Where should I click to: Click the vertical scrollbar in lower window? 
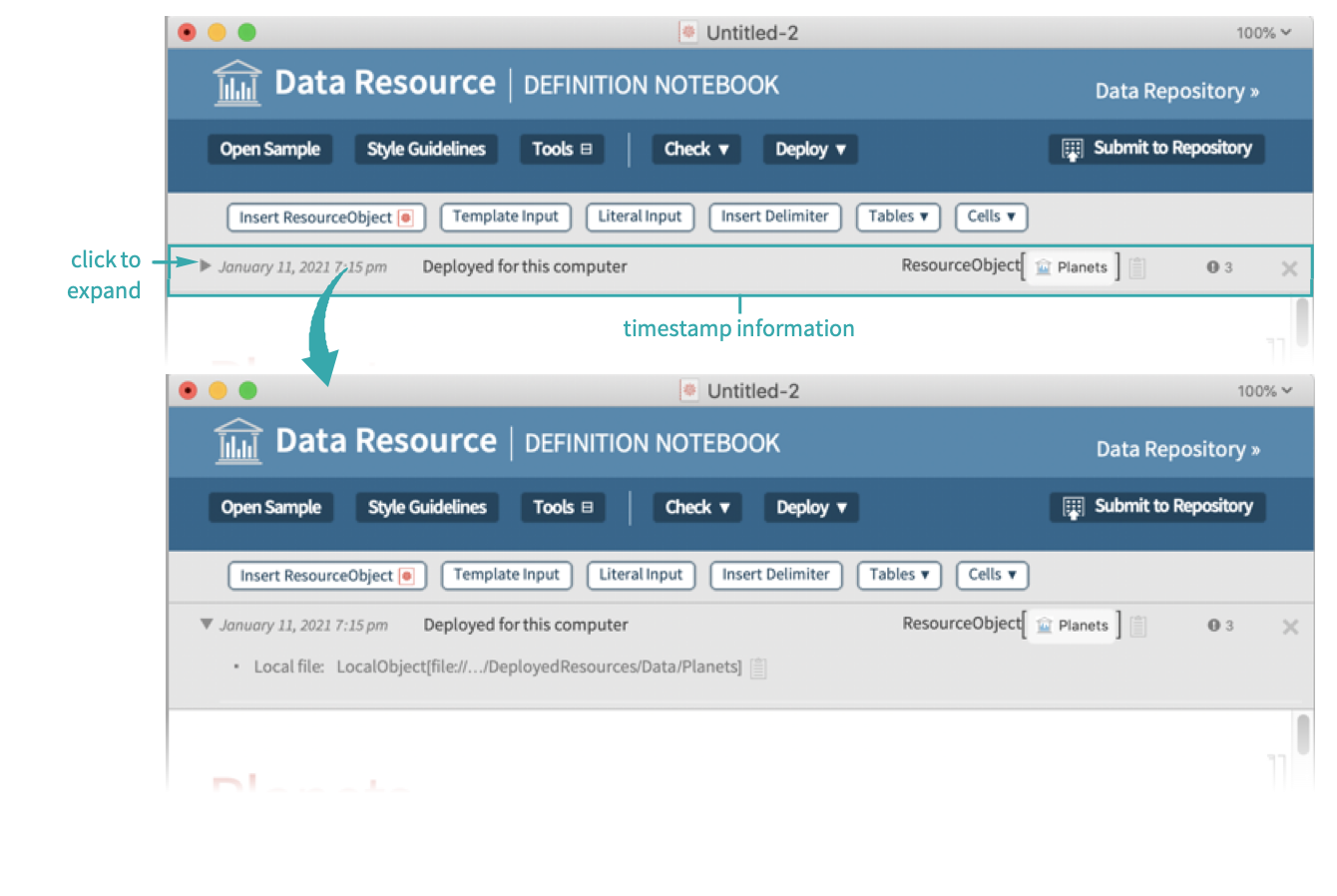pyautogui.click(x=1302, y=734)
